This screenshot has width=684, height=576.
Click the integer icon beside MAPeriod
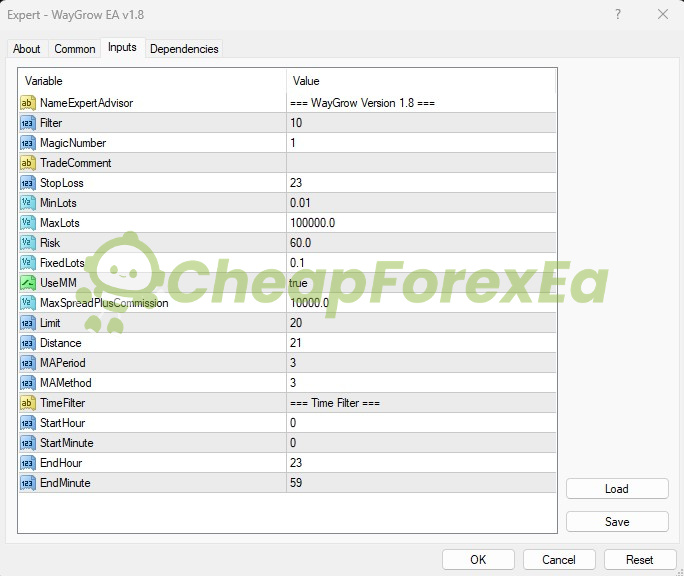click(27, 363)
